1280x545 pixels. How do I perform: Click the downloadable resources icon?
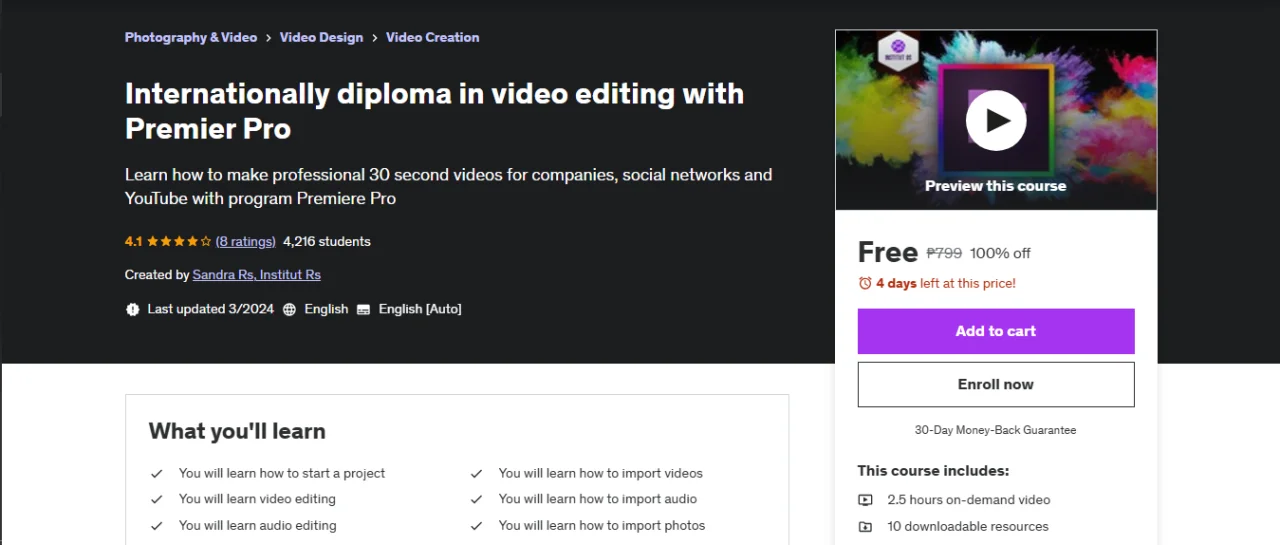[865, 527]
